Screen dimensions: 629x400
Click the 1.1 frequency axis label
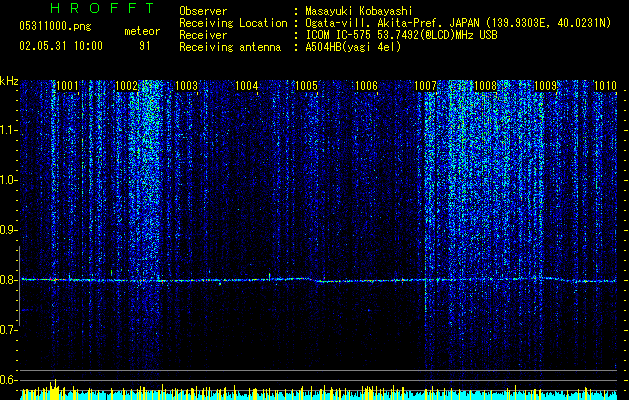click(8, 131)
